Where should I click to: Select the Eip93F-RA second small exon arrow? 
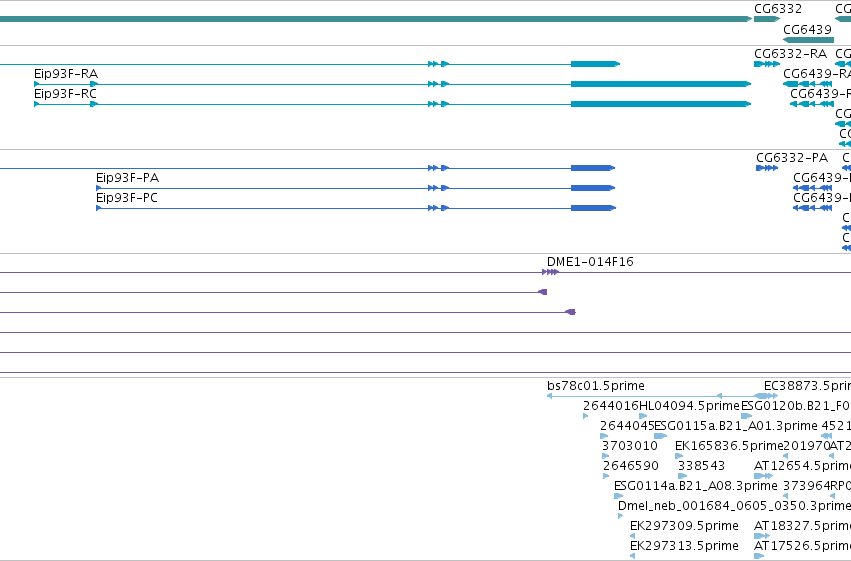[x=94, y=84]
